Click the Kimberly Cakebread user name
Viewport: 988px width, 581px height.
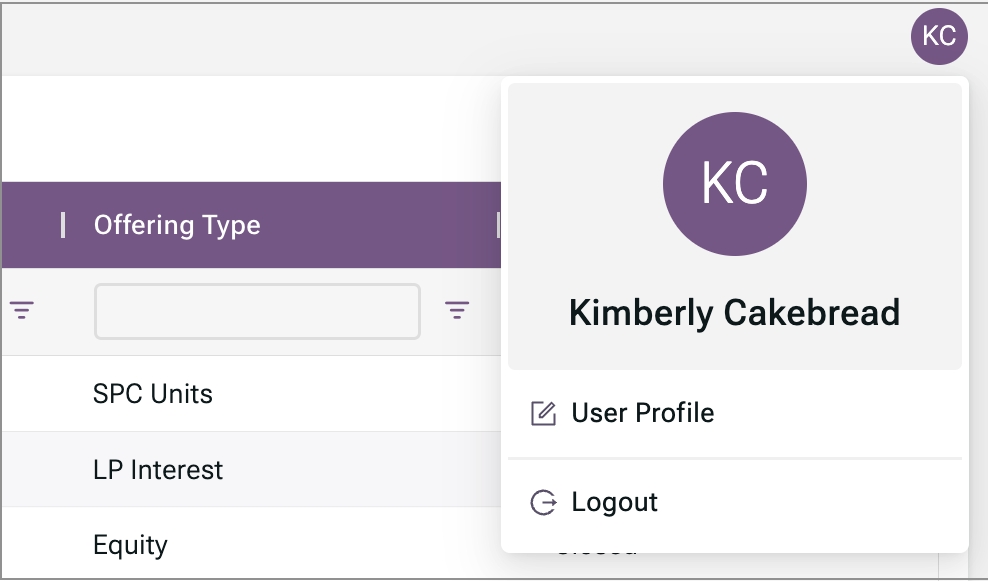tap(734, 313)
